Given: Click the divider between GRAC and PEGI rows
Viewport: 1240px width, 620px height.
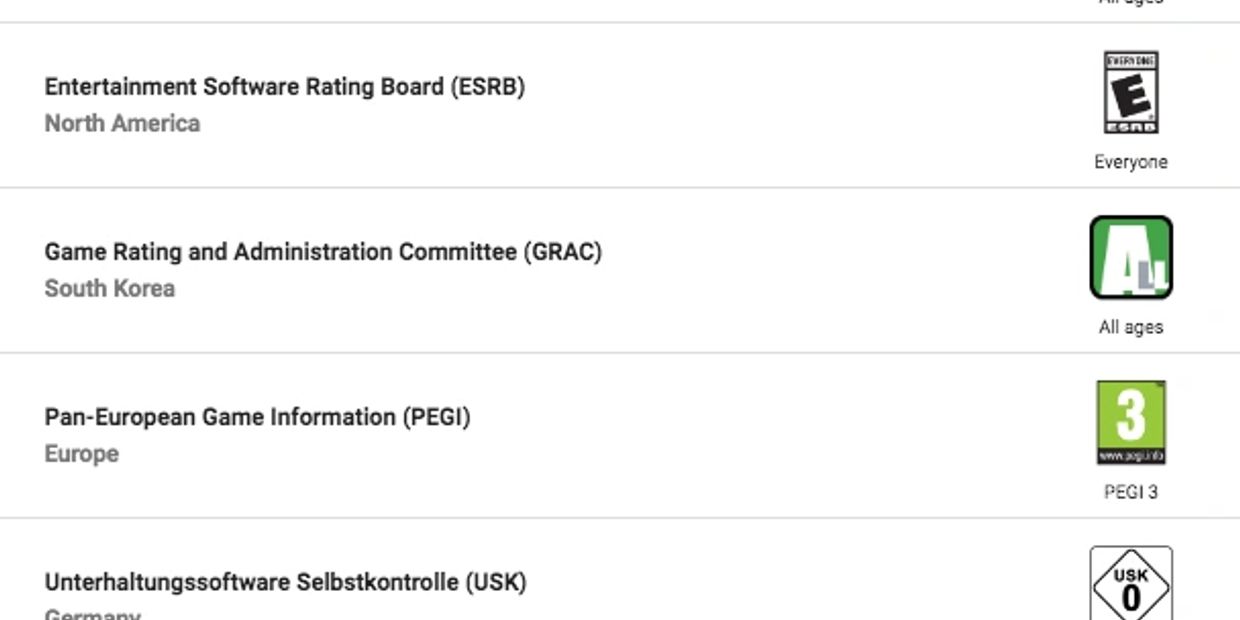Looking at the screenshot, I should (620, 352).
